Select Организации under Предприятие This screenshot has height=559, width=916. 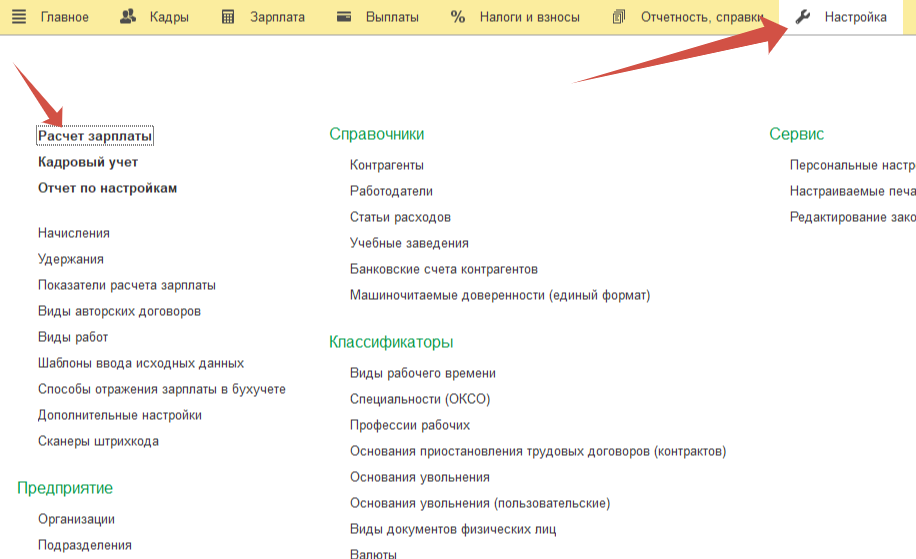point(76,519)
